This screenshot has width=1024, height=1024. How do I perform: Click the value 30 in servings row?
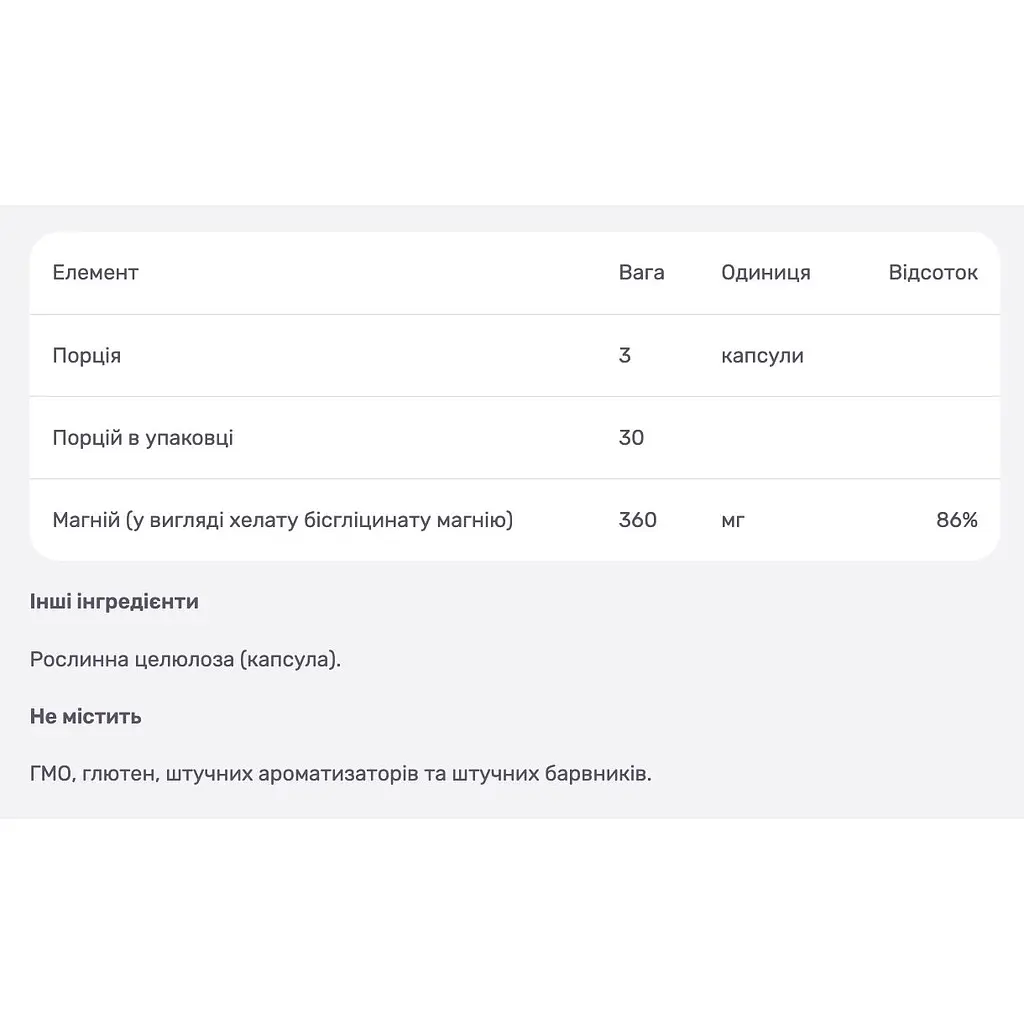coord(631,438)
